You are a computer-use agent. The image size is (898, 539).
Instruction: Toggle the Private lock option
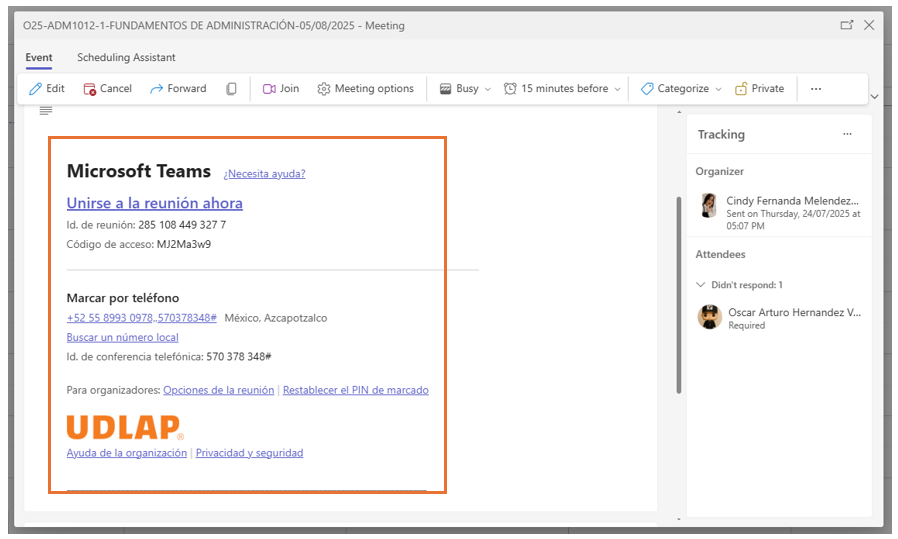tap(759, 89)
